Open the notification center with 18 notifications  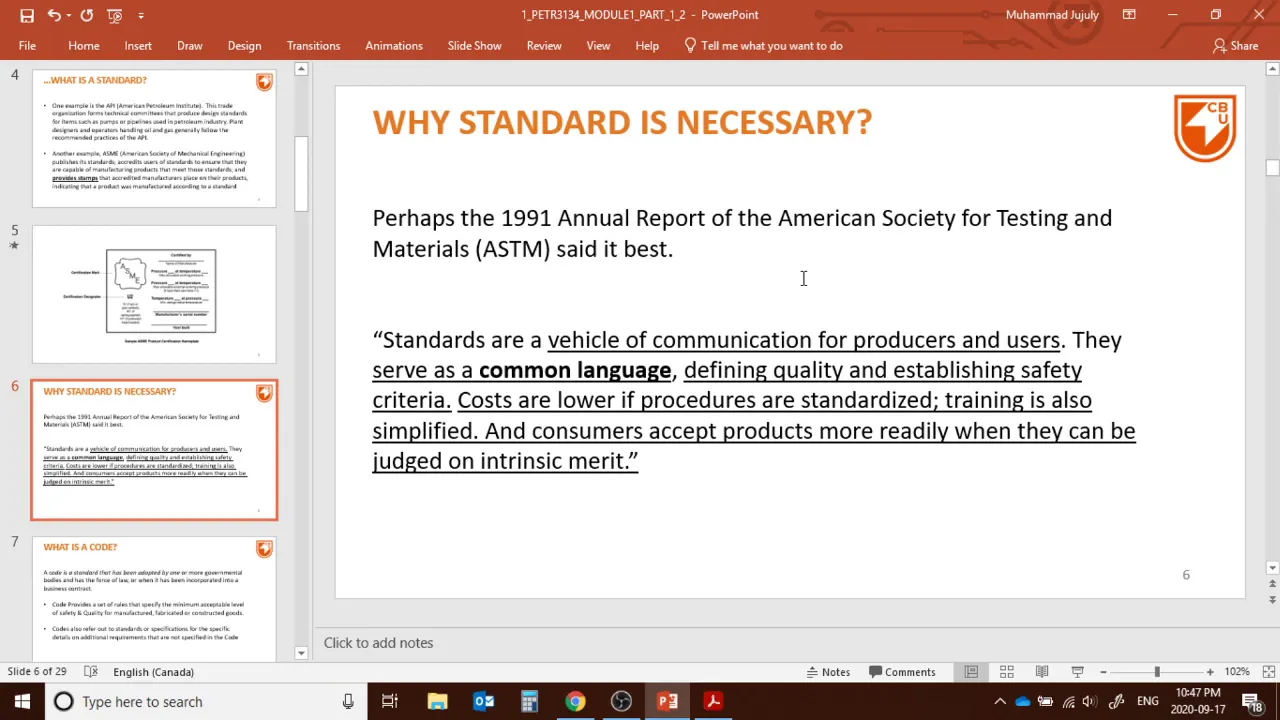point(1250,702)
